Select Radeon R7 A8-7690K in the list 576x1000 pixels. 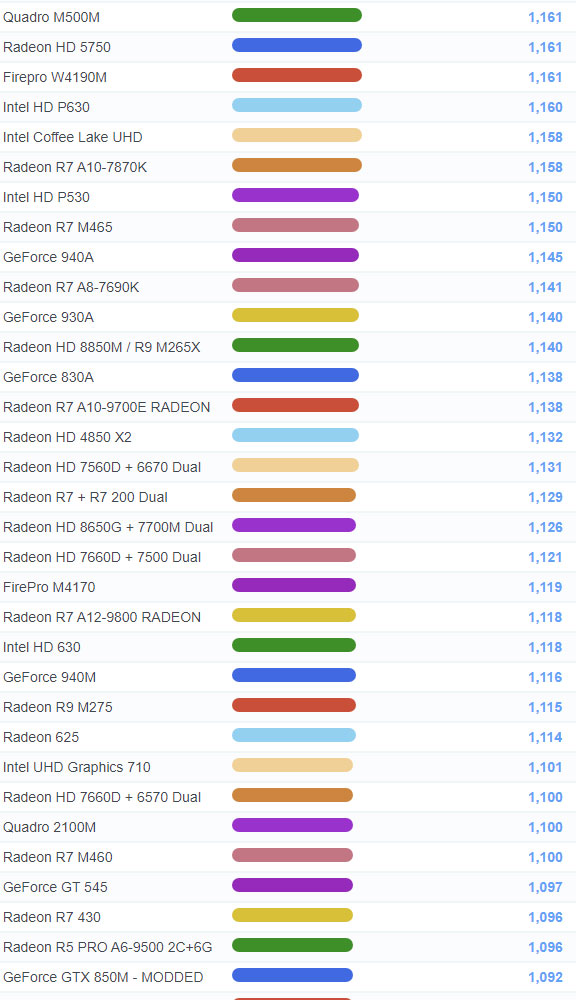click(x=71, y=287)
